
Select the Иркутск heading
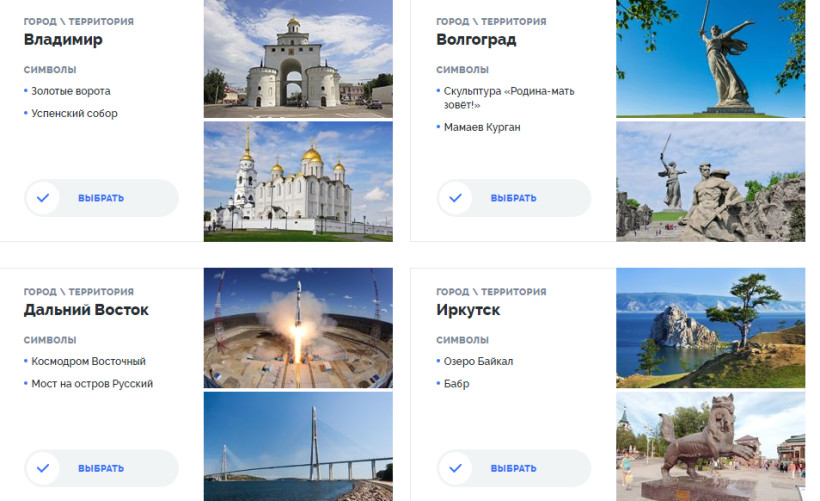pos(468,310)
